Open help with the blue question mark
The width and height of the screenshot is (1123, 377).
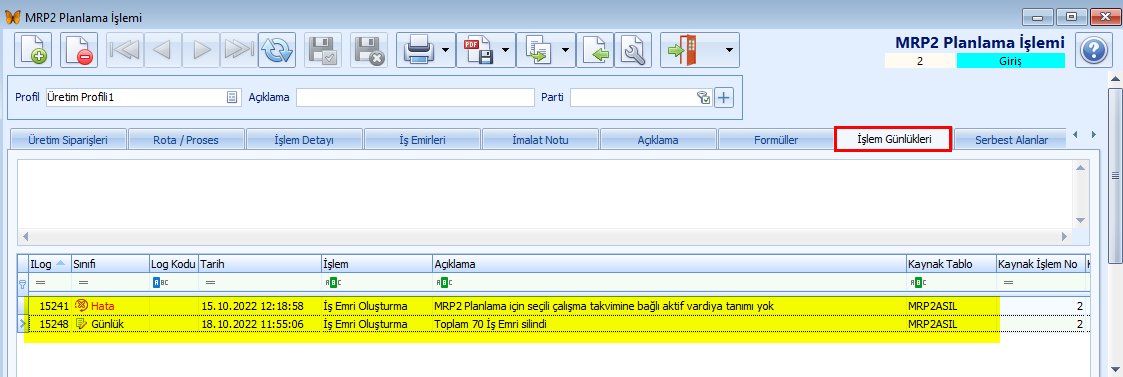pyautogui.click(x=1093, y=51)
